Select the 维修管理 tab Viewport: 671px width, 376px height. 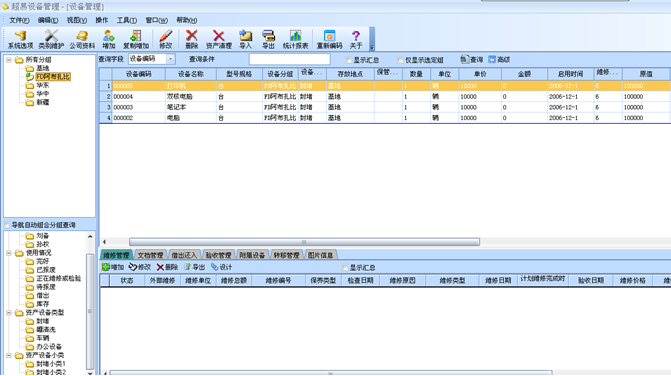tap(116, 255)
